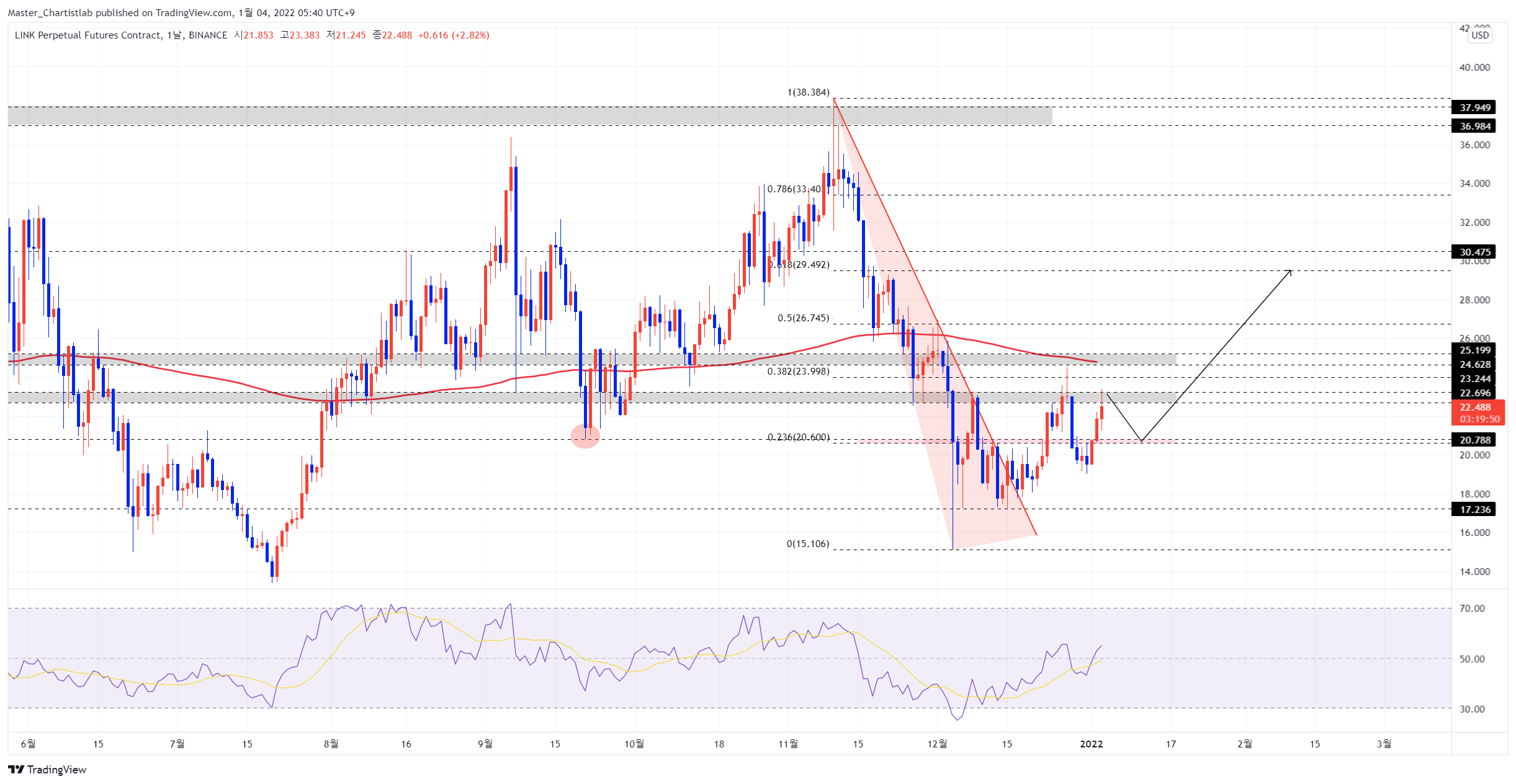
Task: Select the 37.949 price label
Action: [1474, 107]
